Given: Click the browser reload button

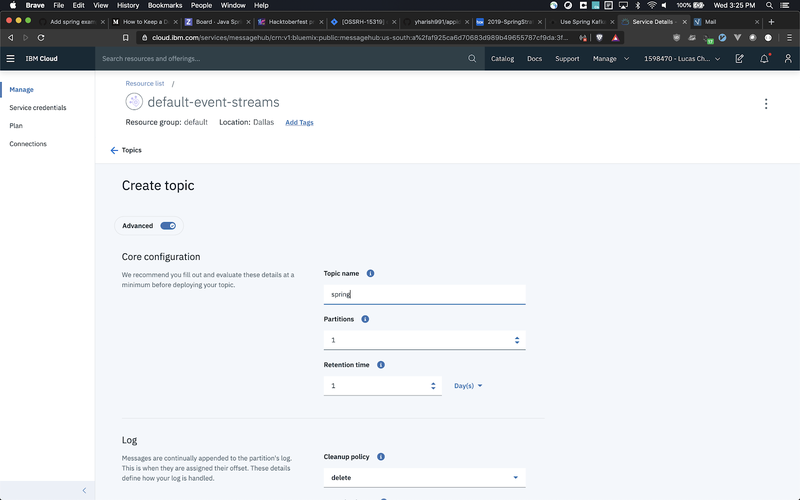Looking at the screenshot, I should click(41, 38).
